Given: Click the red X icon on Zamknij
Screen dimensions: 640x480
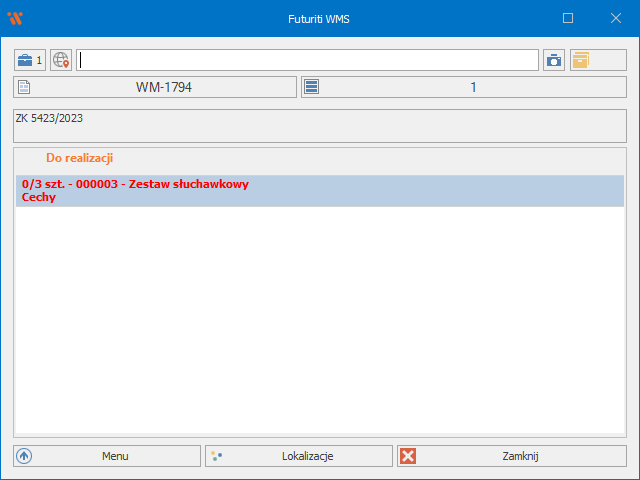Looking at the screenshot, I should pos(408,456).
